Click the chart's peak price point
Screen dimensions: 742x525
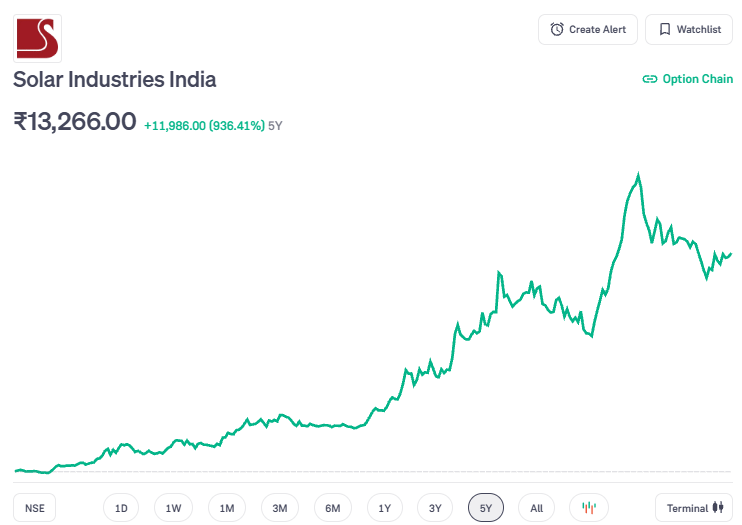638,175
